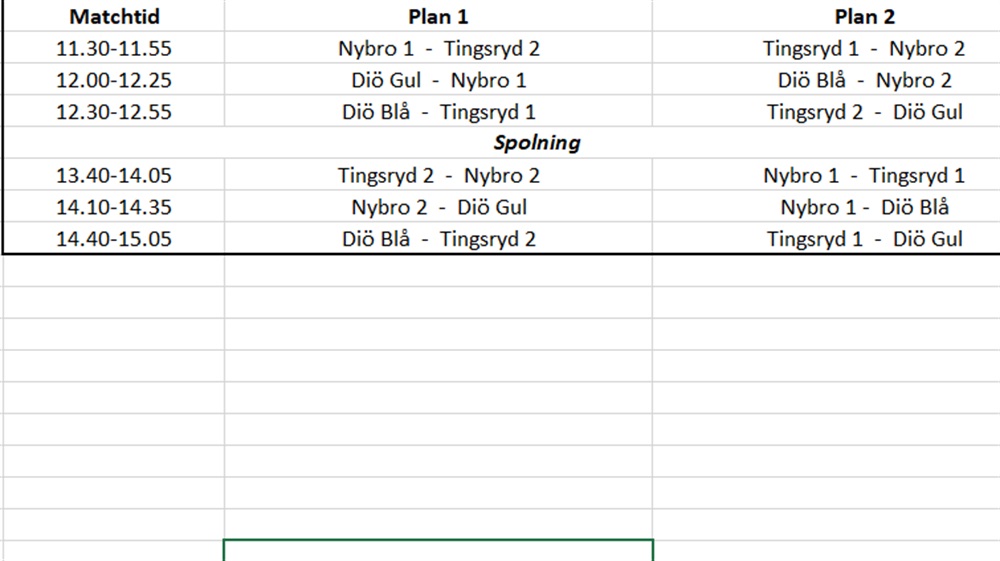Select the 12.00-12.25 match time cell
Image resolution: width=1000 pixels, height=561 pixels.
pyautogui.click(x=114, y=80)
